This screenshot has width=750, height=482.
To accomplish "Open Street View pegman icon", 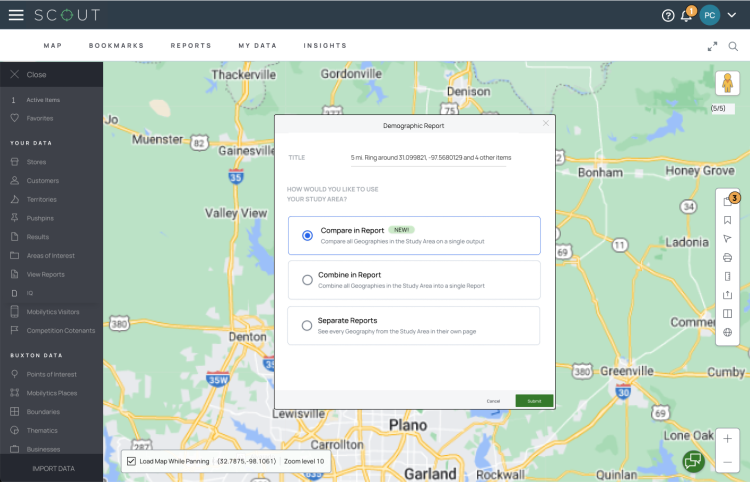I will click(x=728, y=83).
